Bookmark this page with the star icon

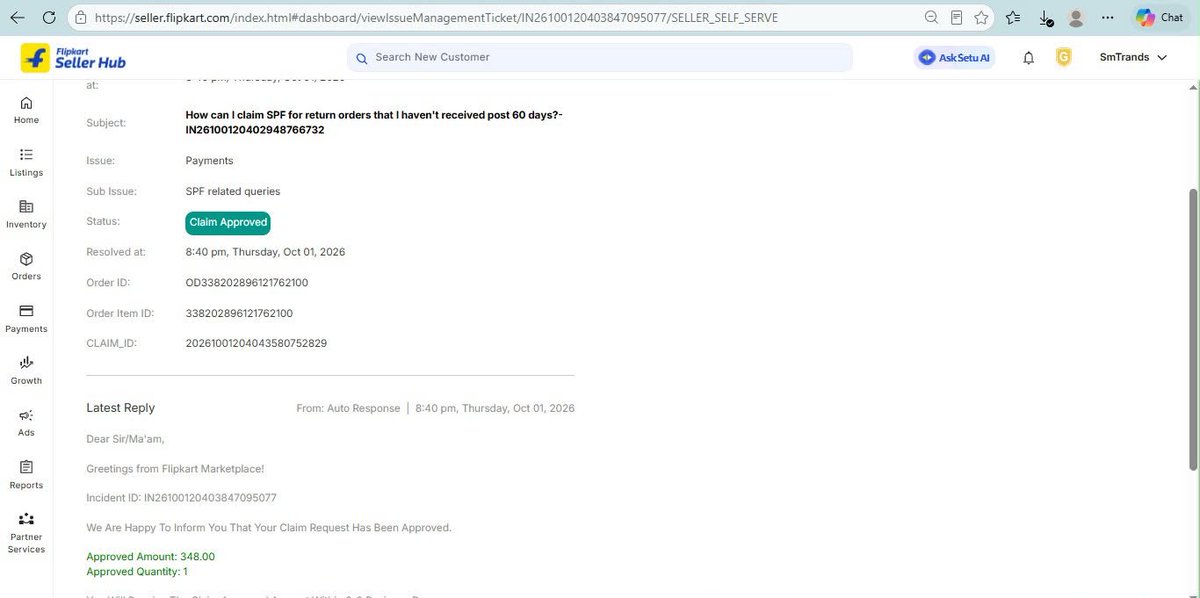pyautogui.click(x=982, y=17)
